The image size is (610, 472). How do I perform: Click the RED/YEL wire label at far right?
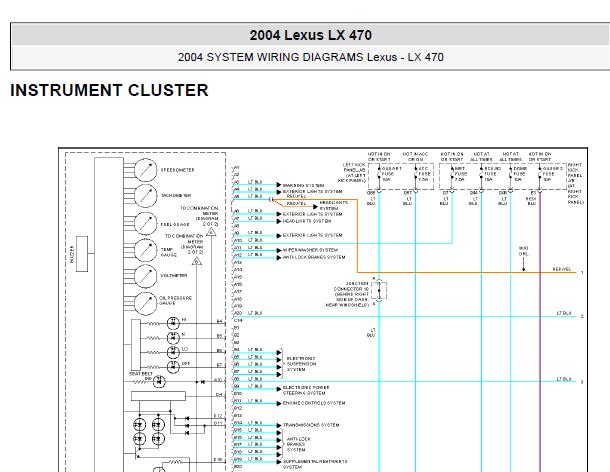(562, 269)
